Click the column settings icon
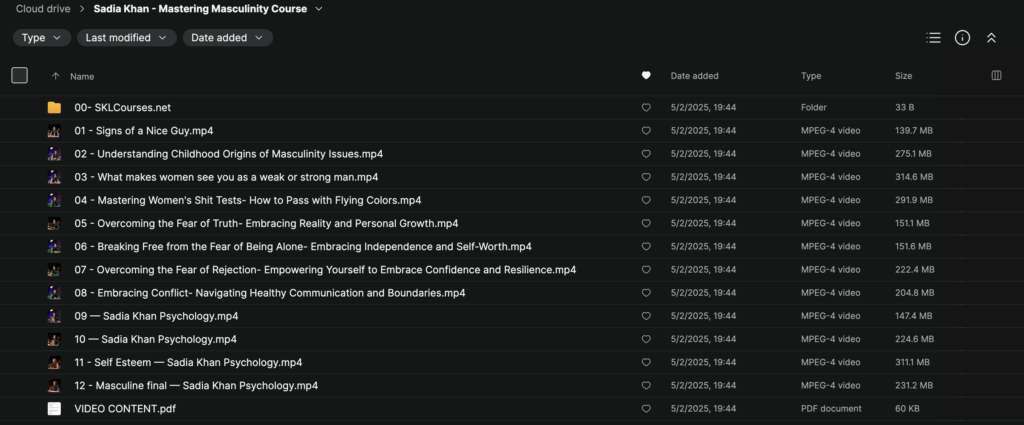 995,76
